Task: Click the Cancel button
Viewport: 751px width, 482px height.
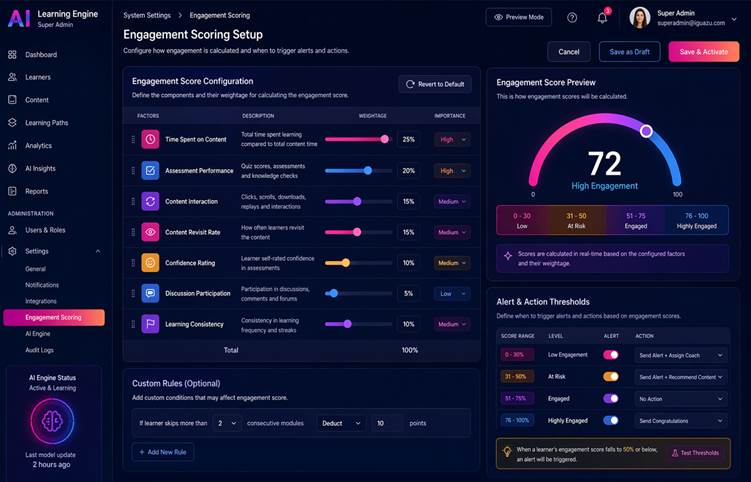Action: [569, 52]
